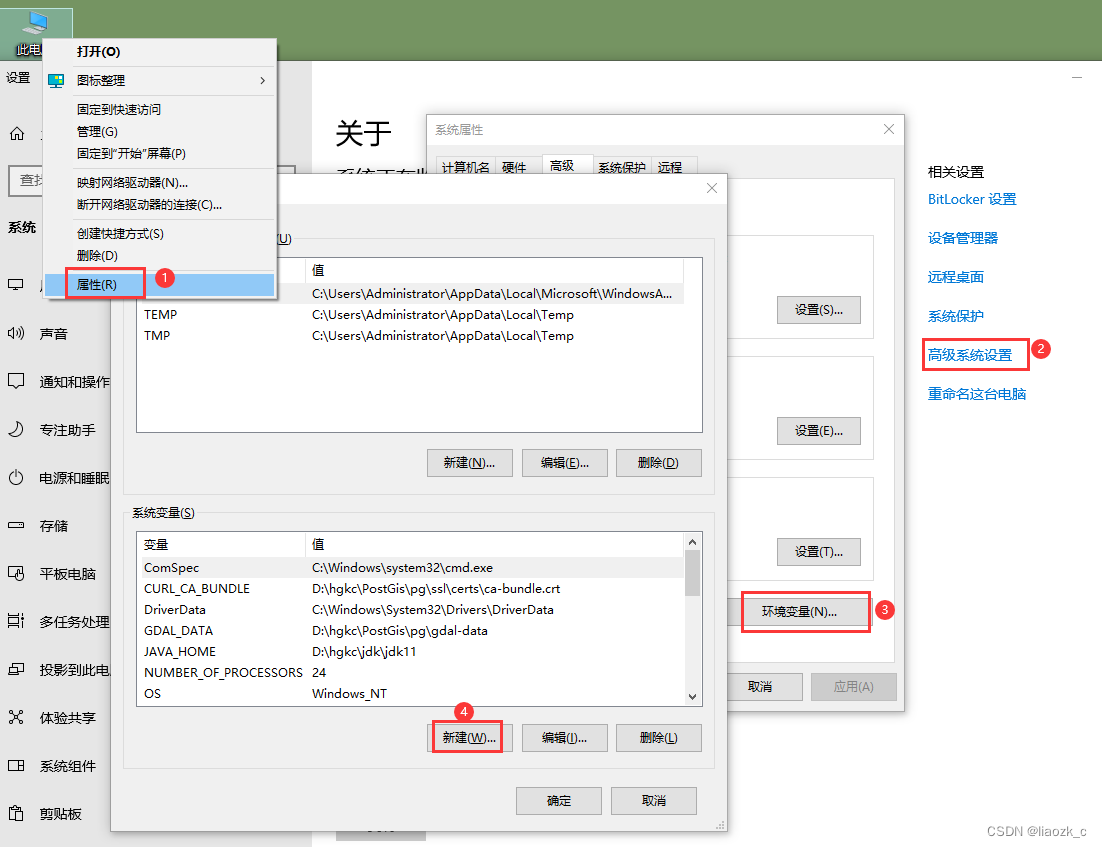Choose 映射网络驱动器(N)... menu entry

click(160, 183)
